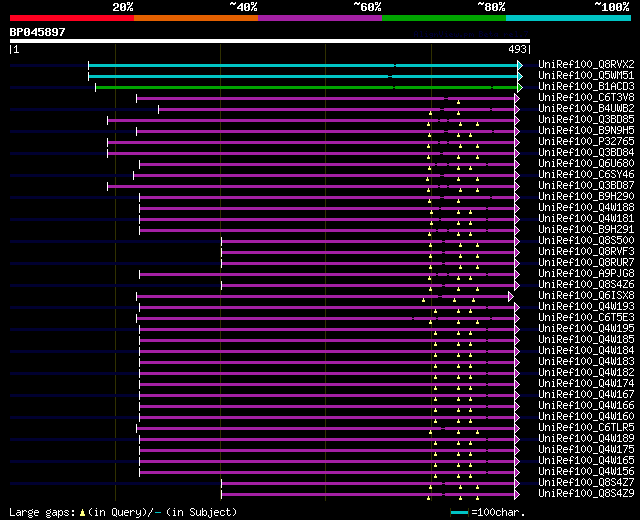Screen dimensions: 640x520
Task: Click the white query sequence bar
Action: tap(270, 41)
